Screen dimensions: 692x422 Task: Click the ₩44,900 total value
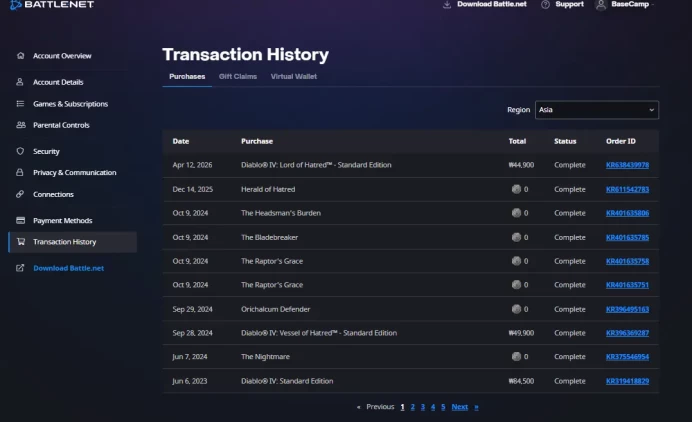[521, 165]
